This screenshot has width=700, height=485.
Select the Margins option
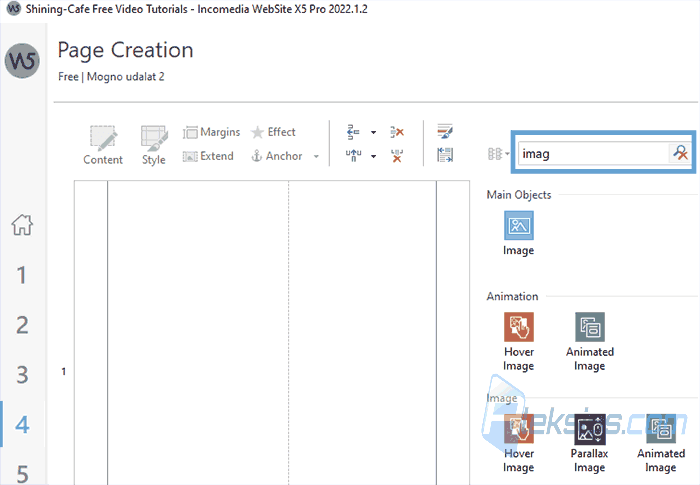[212, 132]
